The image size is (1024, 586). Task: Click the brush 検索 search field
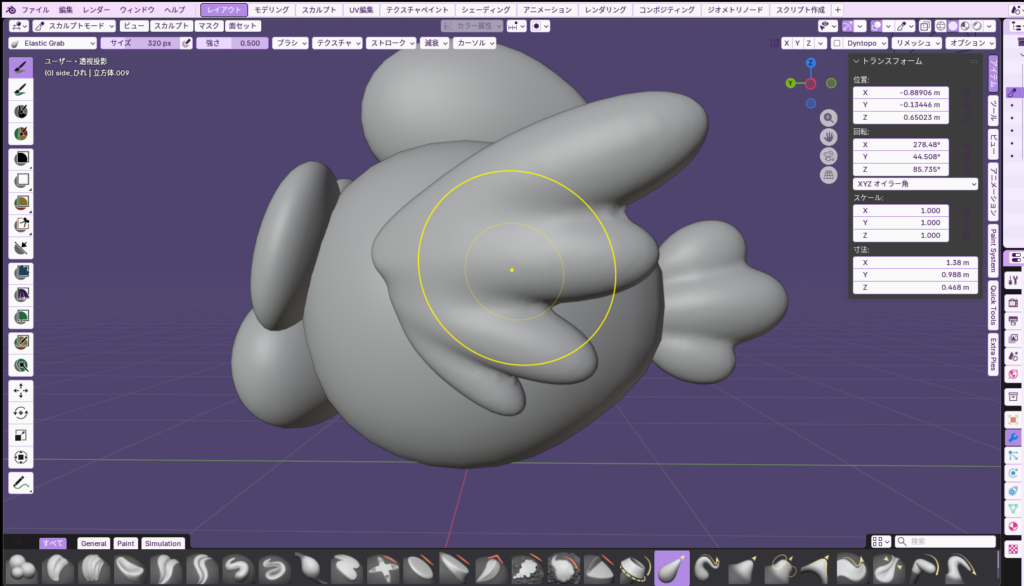click(945, 542)
